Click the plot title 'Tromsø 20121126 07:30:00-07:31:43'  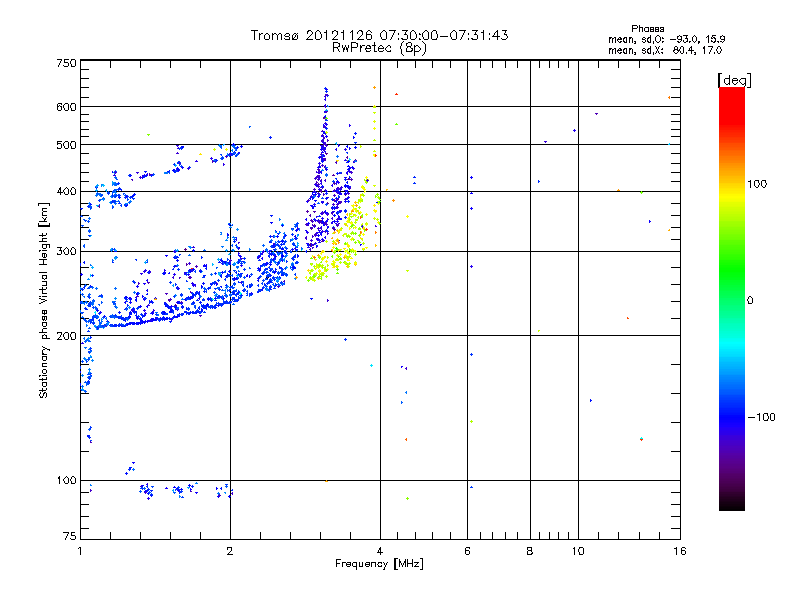[379, 35]
